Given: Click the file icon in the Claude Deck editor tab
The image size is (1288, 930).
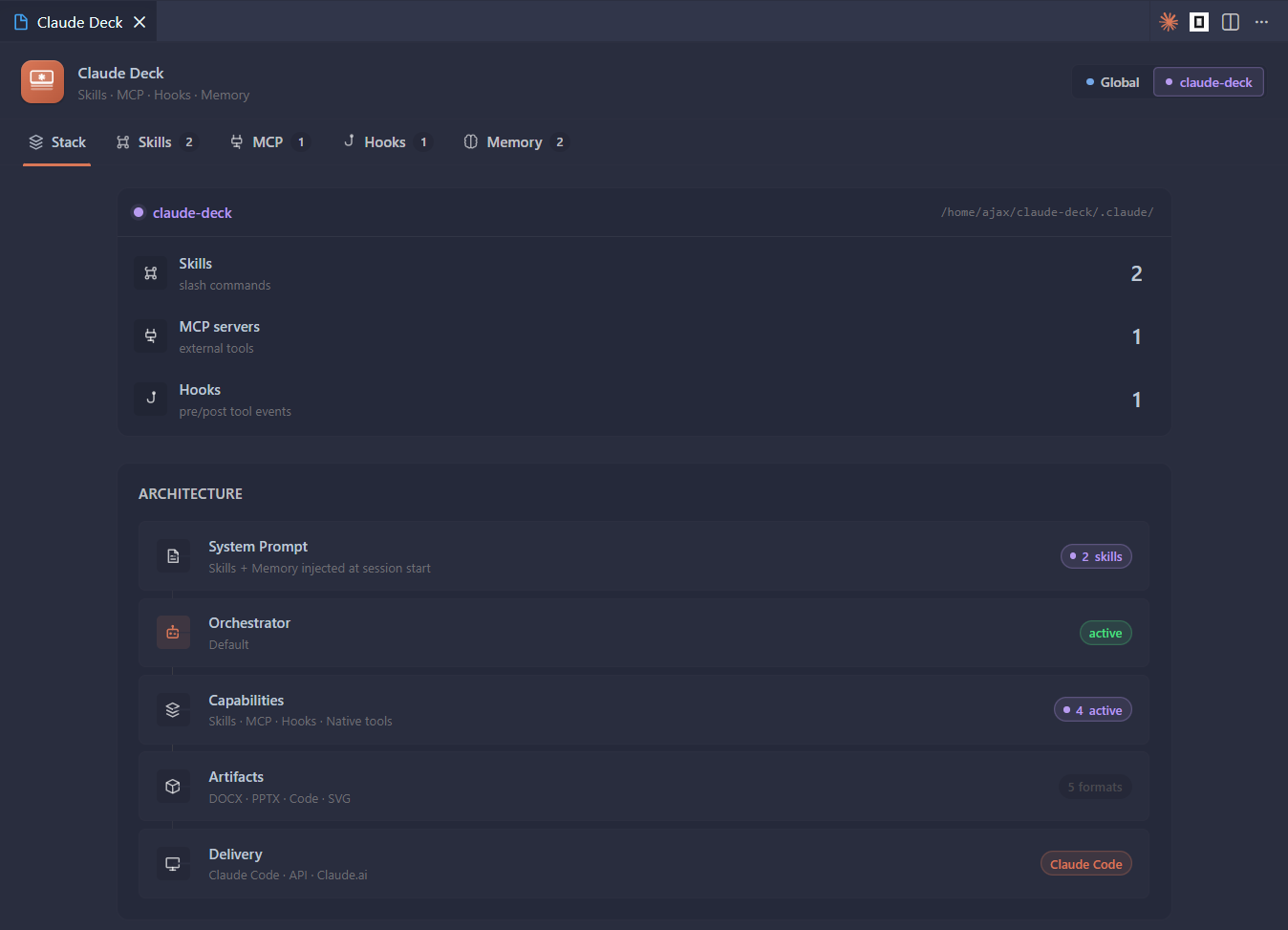Looking at the screenshot, I should [21, 22].
